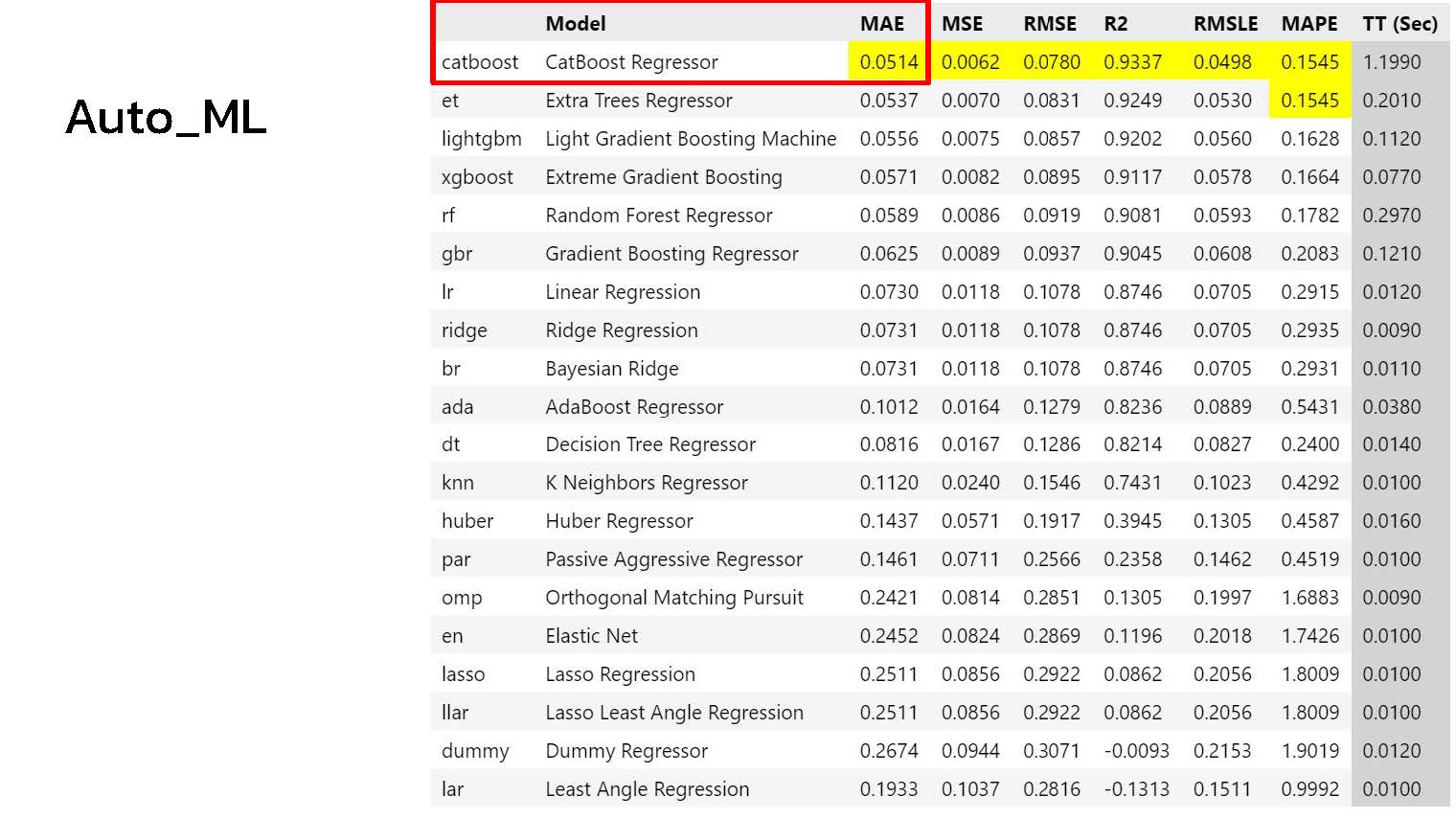
Task: Click the RMSLE column header
Action: (1225, 24)
